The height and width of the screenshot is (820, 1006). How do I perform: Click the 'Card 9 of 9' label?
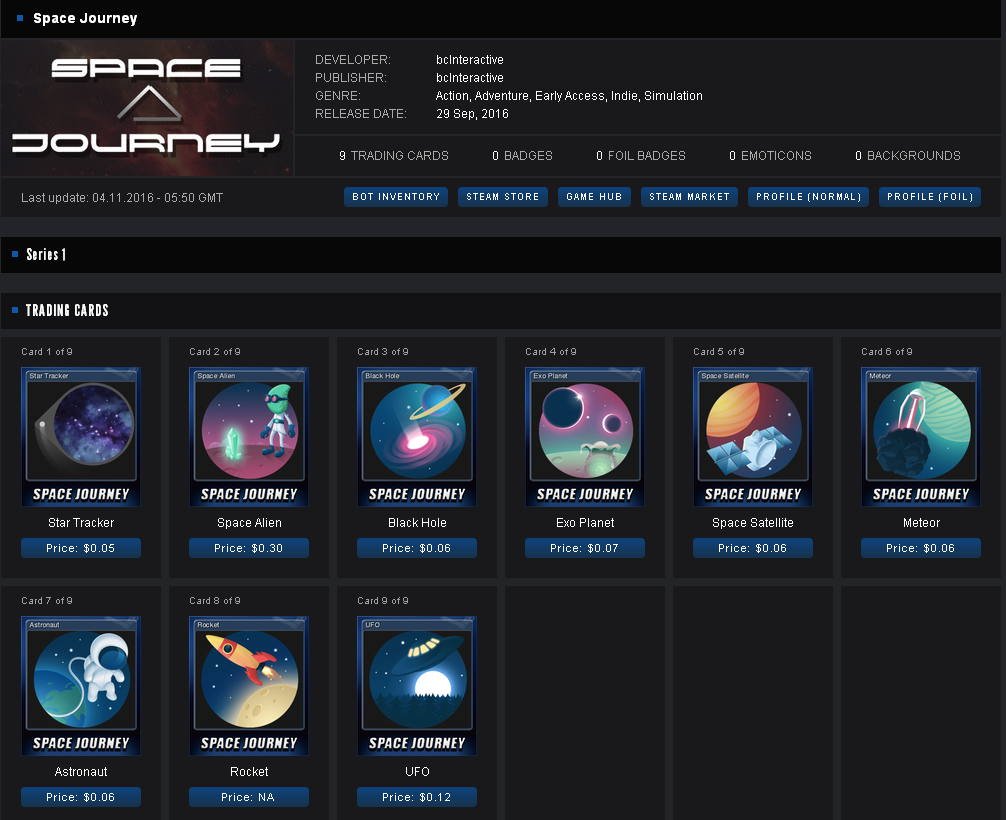pos(383,601)
